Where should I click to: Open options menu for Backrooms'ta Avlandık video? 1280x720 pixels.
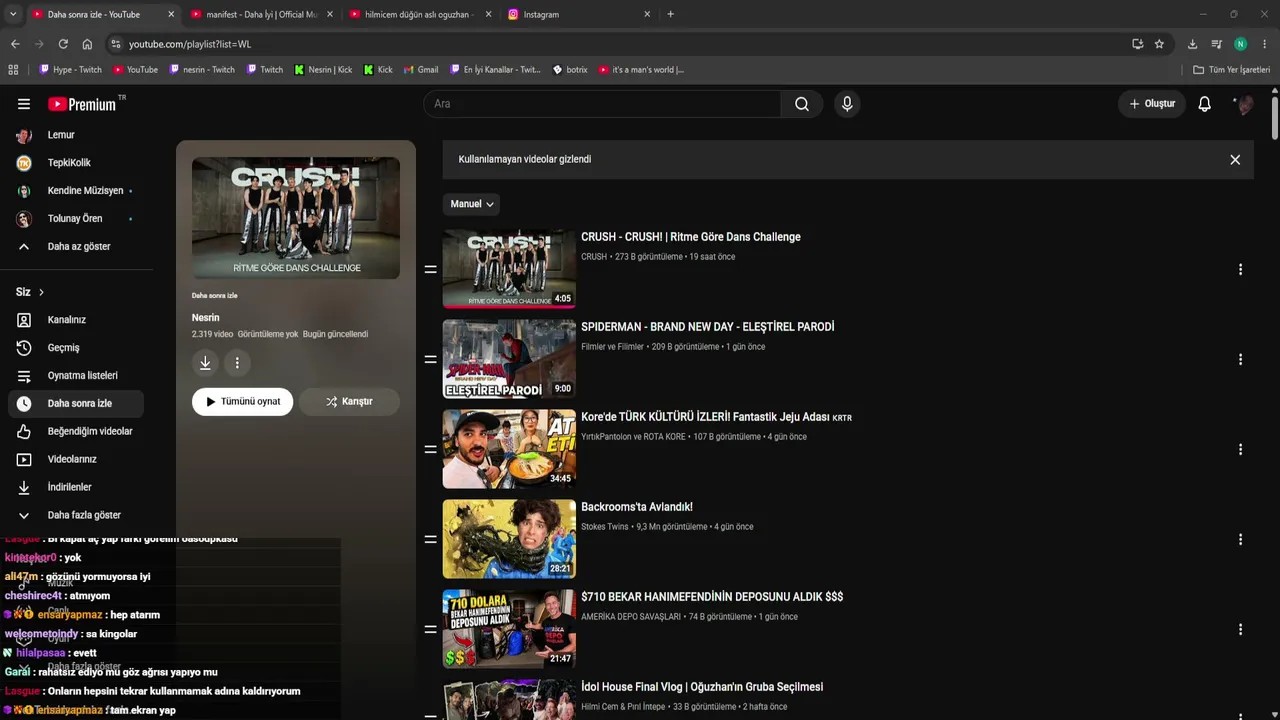pos(1240,539)
